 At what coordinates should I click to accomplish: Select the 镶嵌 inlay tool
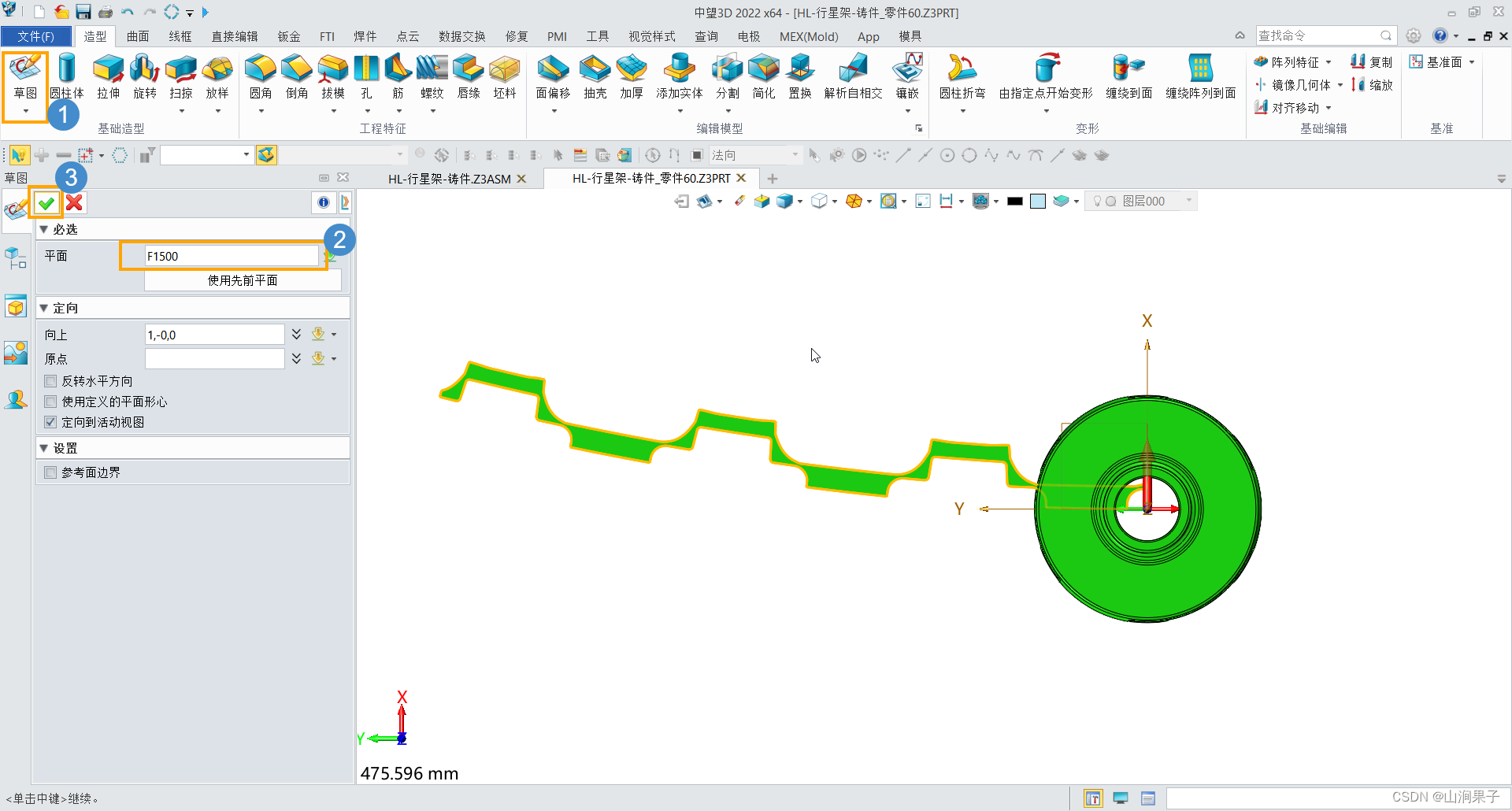[x=908, y=77]
